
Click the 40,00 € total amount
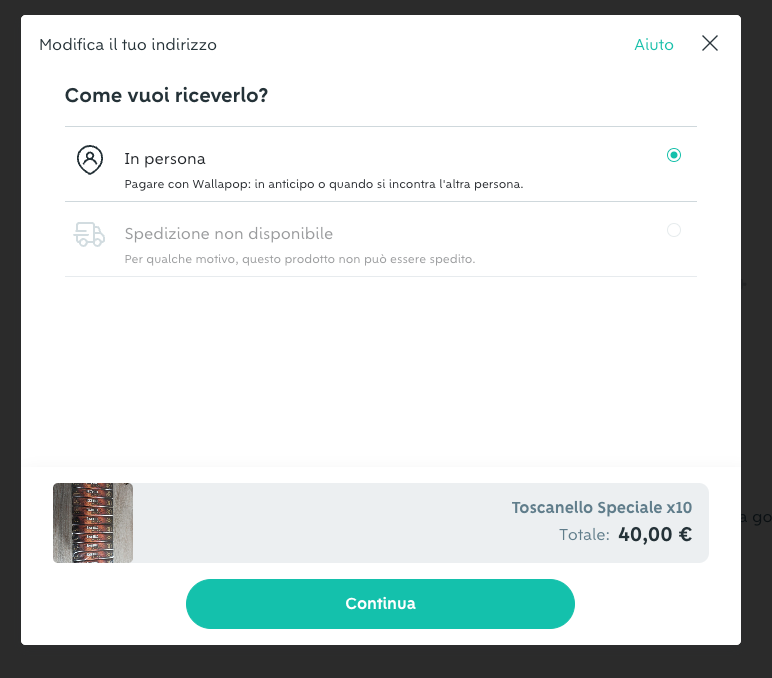(655, 534)
